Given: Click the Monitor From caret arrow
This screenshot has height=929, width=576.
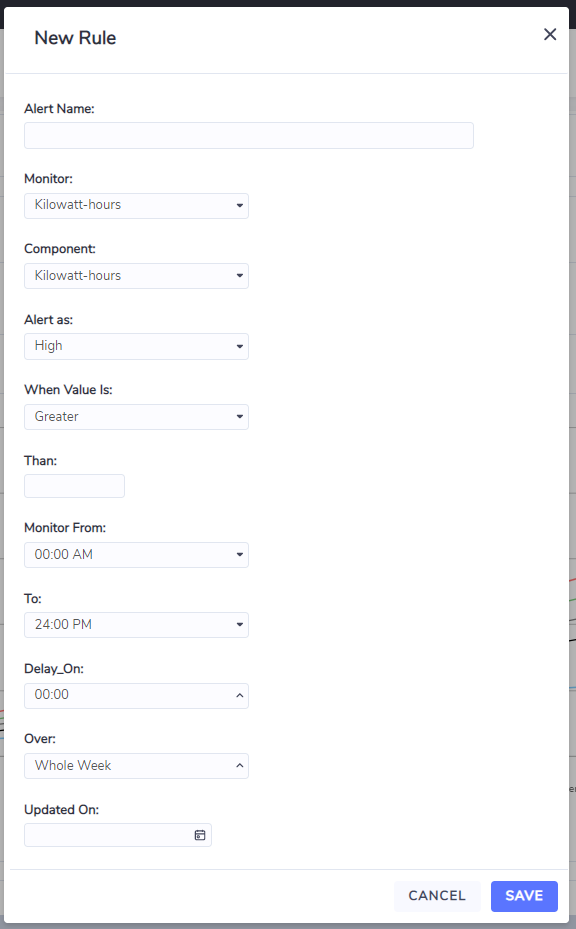Looking at the screenshot, I should [x=239, y=555].
